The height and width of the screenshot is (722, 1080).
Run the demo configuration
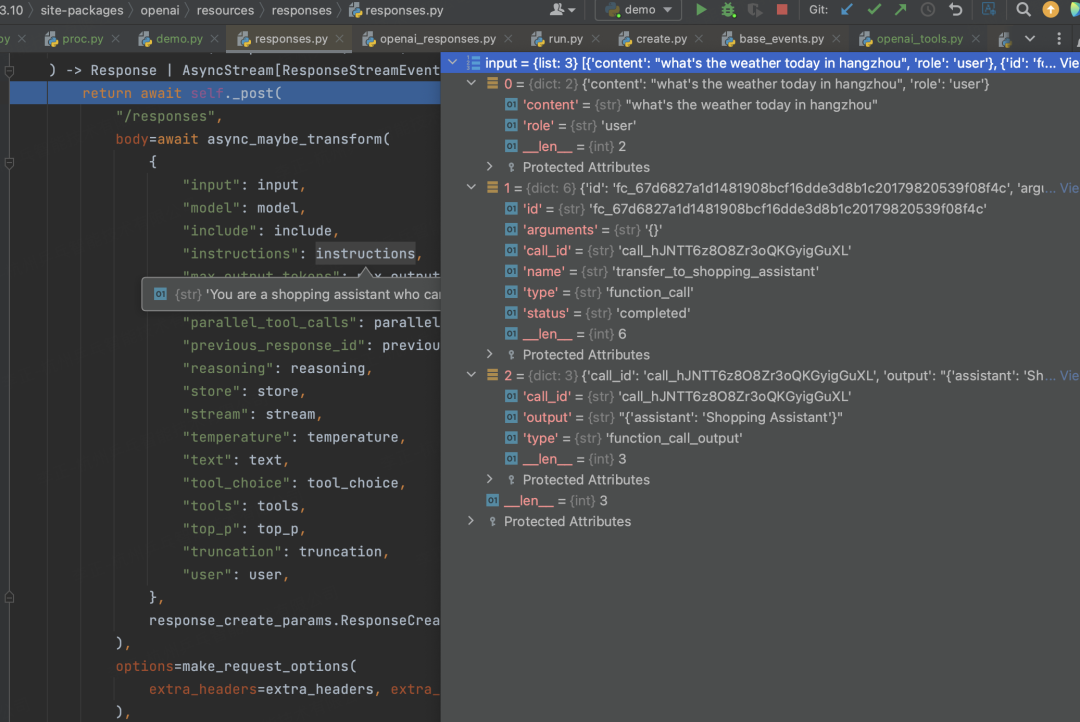701,10
